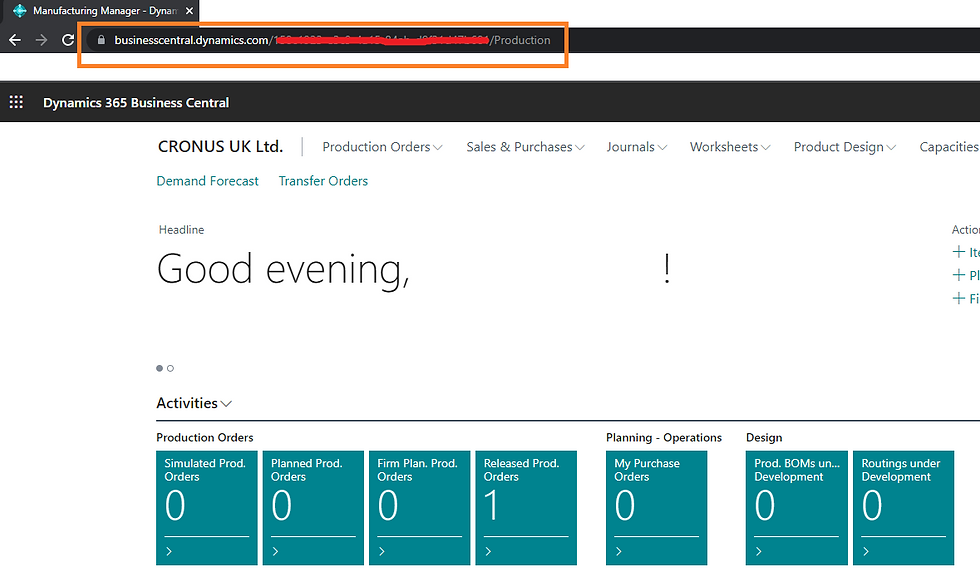Click the second plus action icon
Screen dimensions: 980x577
(958, 274)
